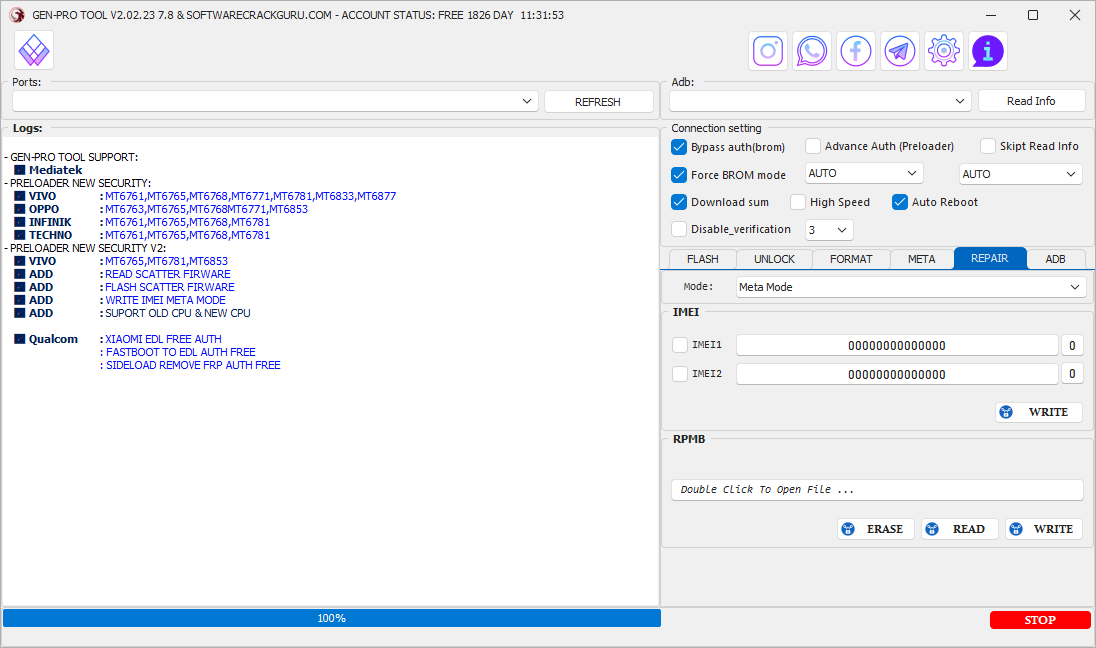The image size is (1096, 648).
Task: Click the purple info icon
Action: coord(988,50)
